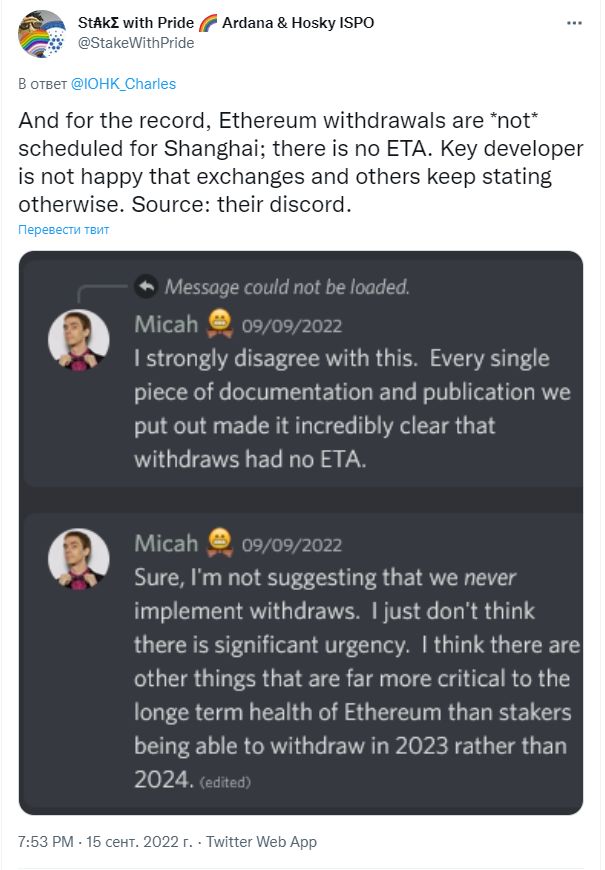Click the "(edited)" label in the Discord message

226,782
